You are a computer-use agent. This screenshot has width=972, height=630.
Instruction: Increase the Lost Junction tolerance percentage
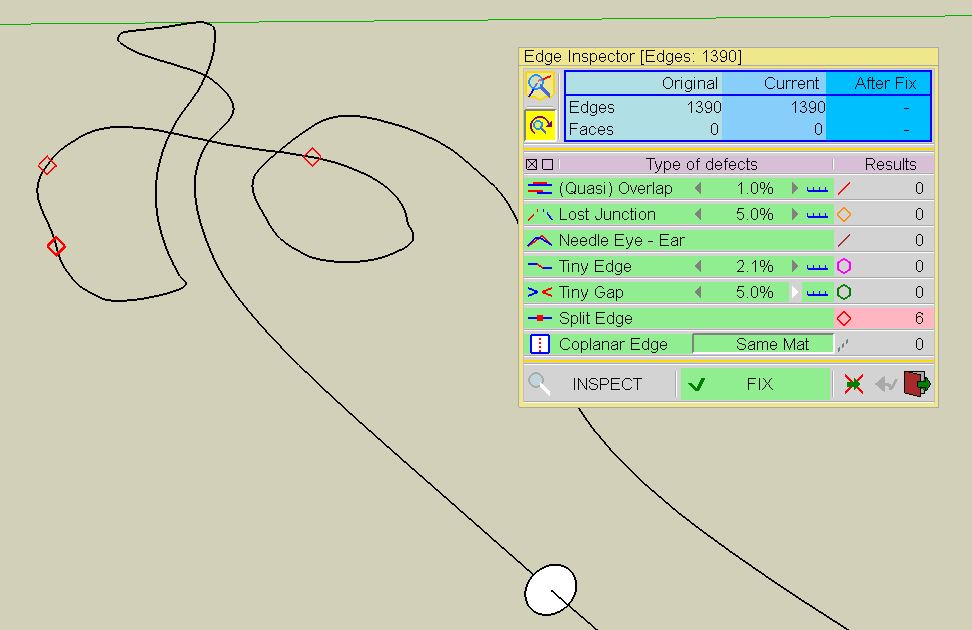[795, 214]
